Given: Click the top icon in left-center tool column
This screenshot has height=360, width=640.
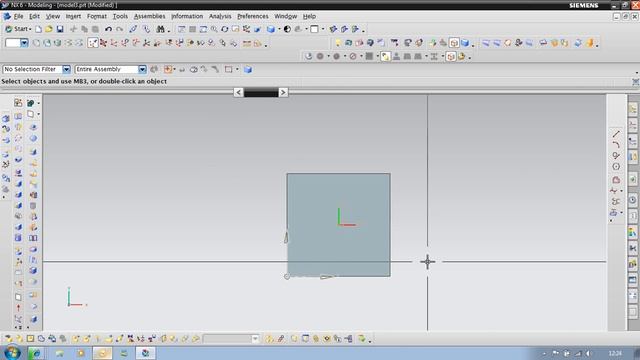Looking at the screenshot, I should [18, 103].
